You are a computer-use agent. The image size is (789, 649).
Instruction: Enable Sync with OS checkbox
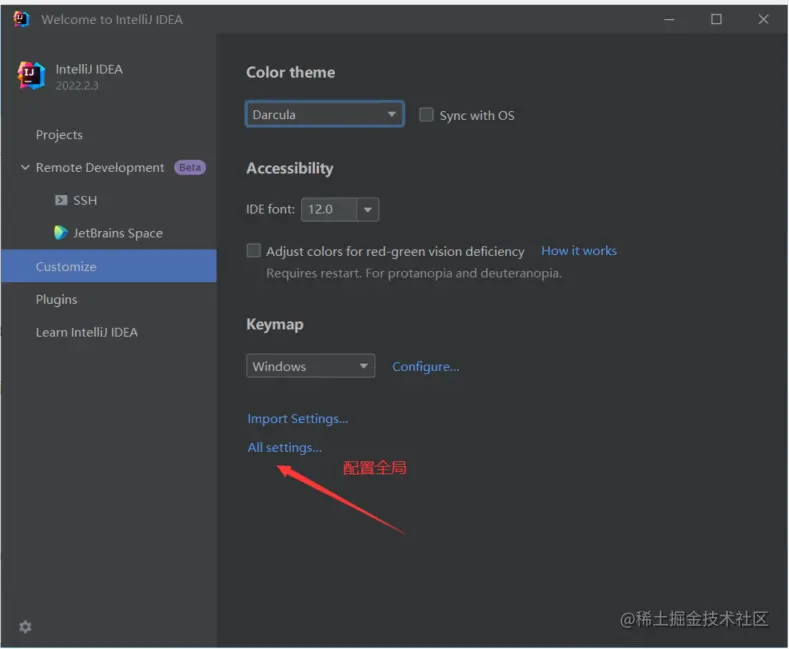[426, 115]
